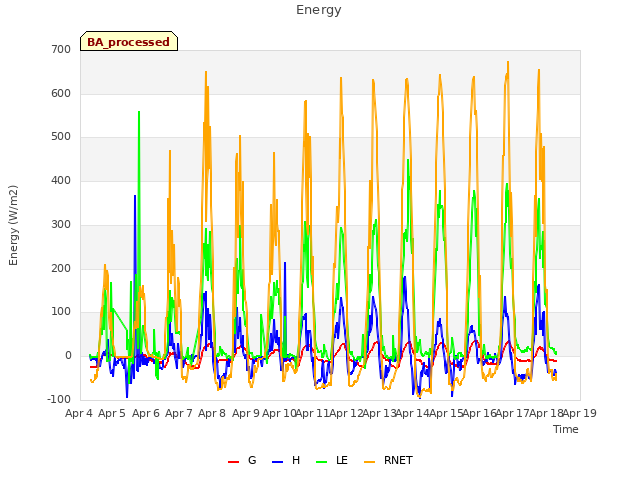The width and height of the screenshot is (640, 480).
Task: Click the Energy (W/m2) y-axis label
Action: tap(13, 225)
